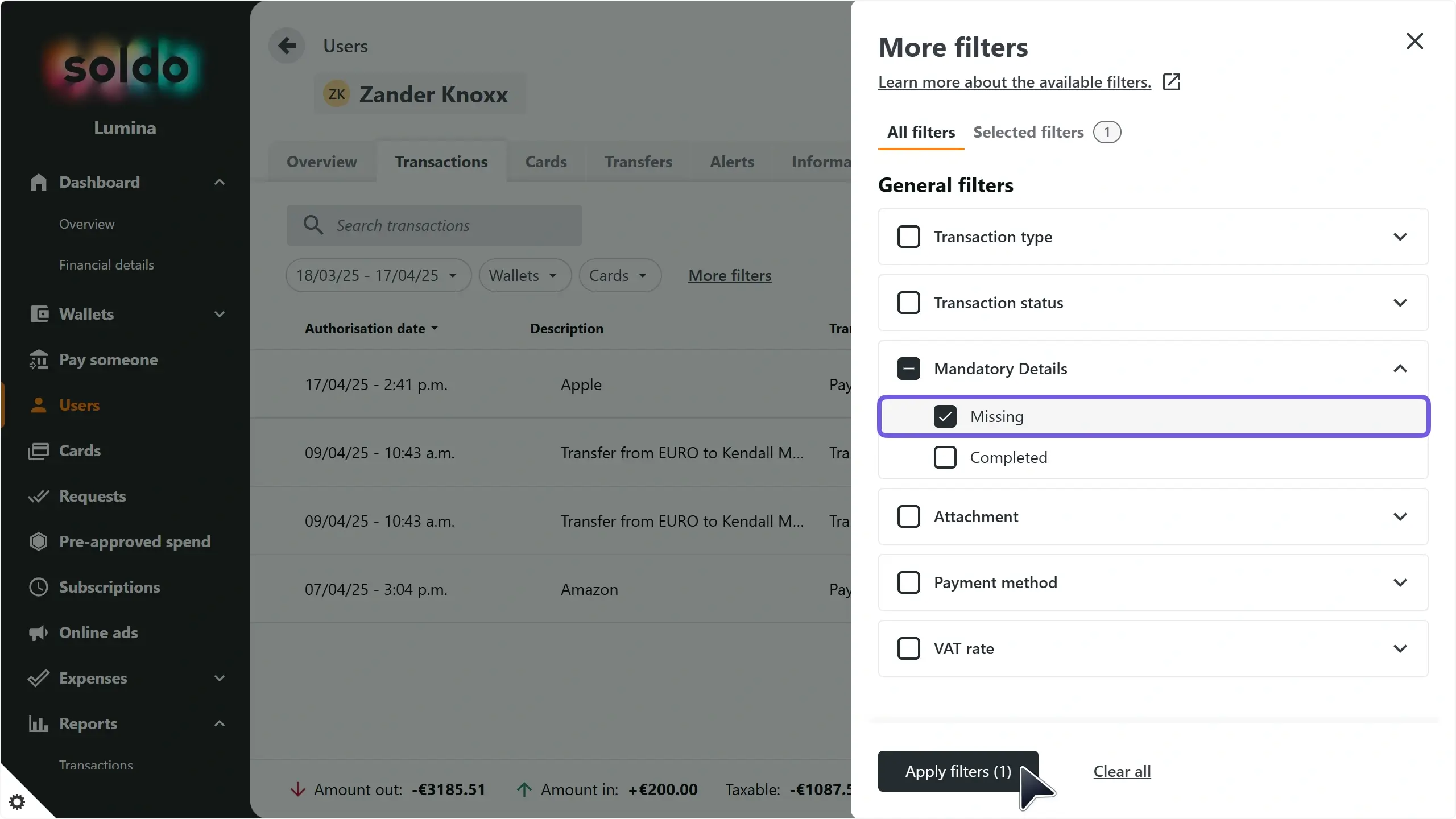The width and height of the screenshot is (1456, 819).
Task: Collapse the Dashboard sidebar section chevron
Action: 220,182
